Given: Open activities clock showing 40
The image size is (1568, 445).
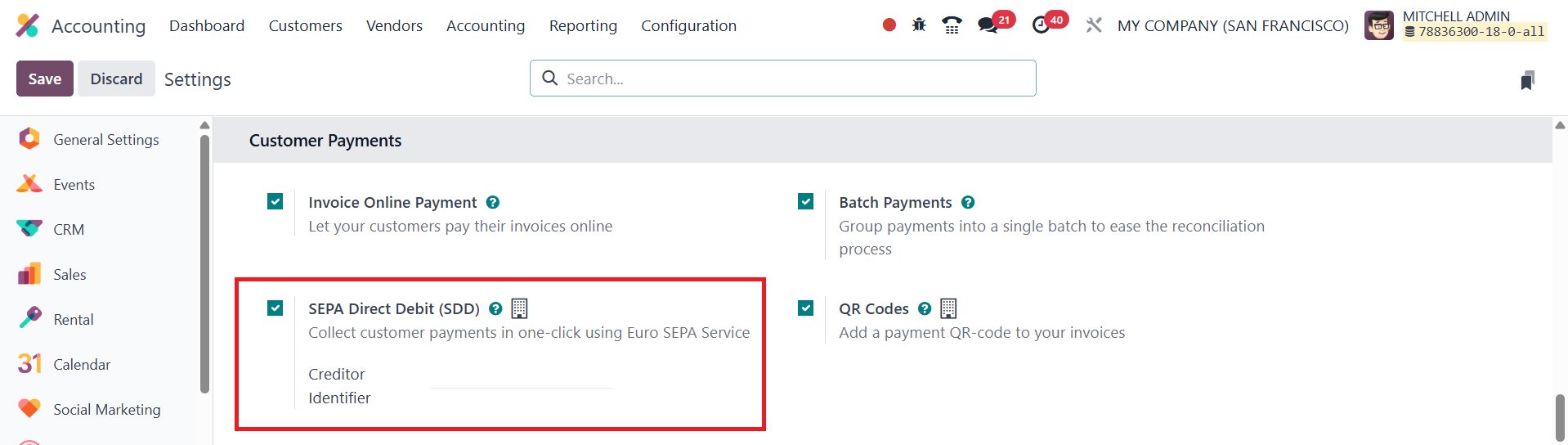Looking at the screenshot, I should click(x=1042, y=25).
